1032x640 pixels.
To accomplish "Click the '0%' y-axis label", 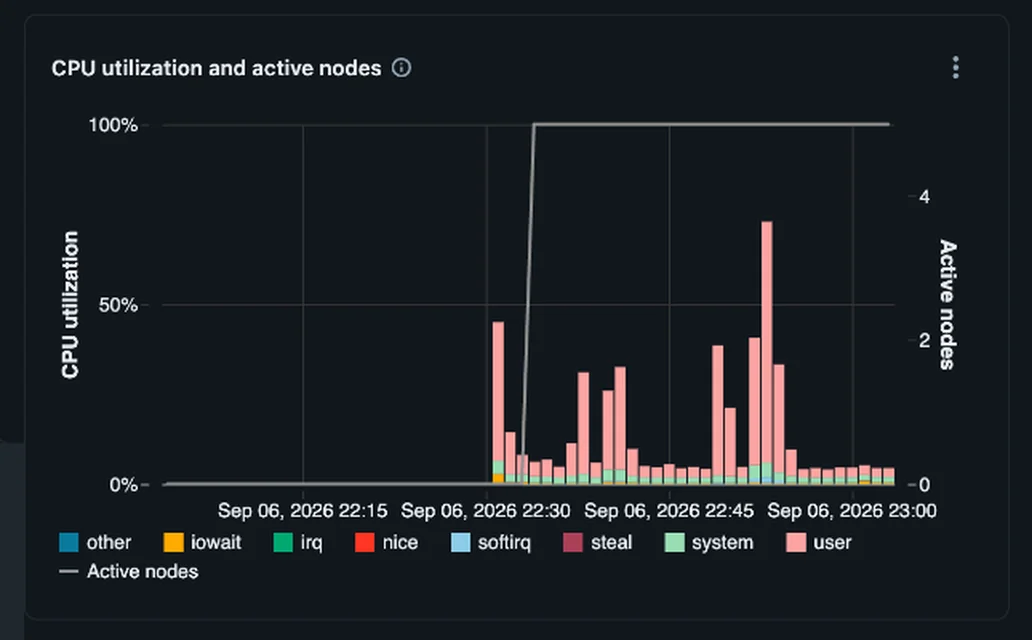I will (124, 485).
